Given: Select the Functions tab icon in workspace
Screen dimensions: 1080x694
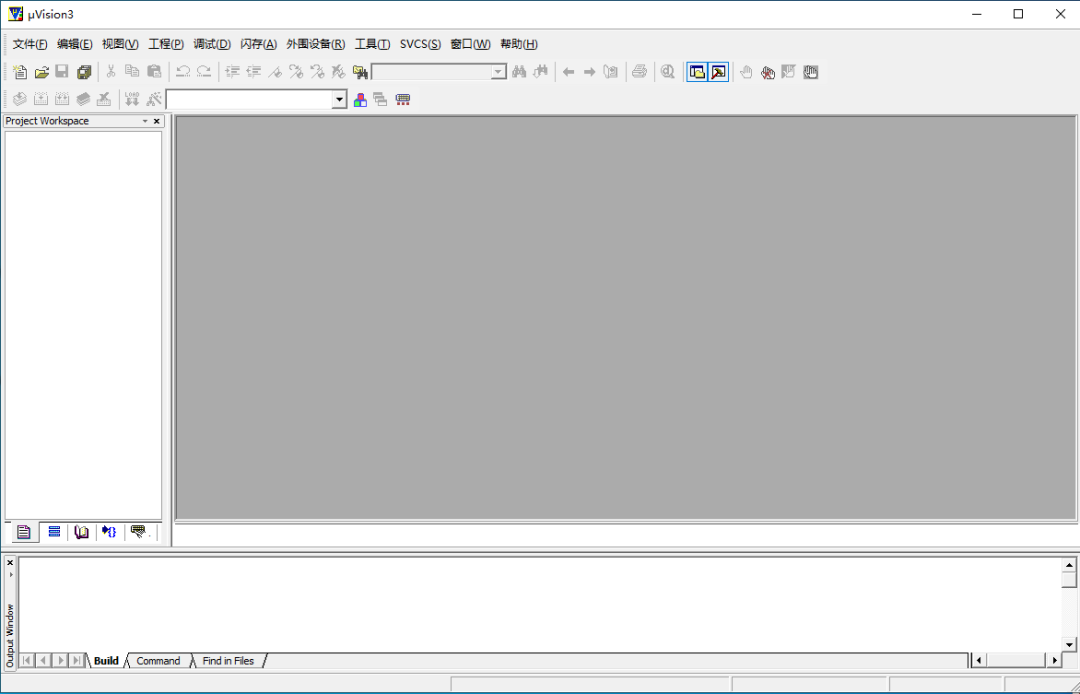Looking at the screenshot, I should 110,532.
